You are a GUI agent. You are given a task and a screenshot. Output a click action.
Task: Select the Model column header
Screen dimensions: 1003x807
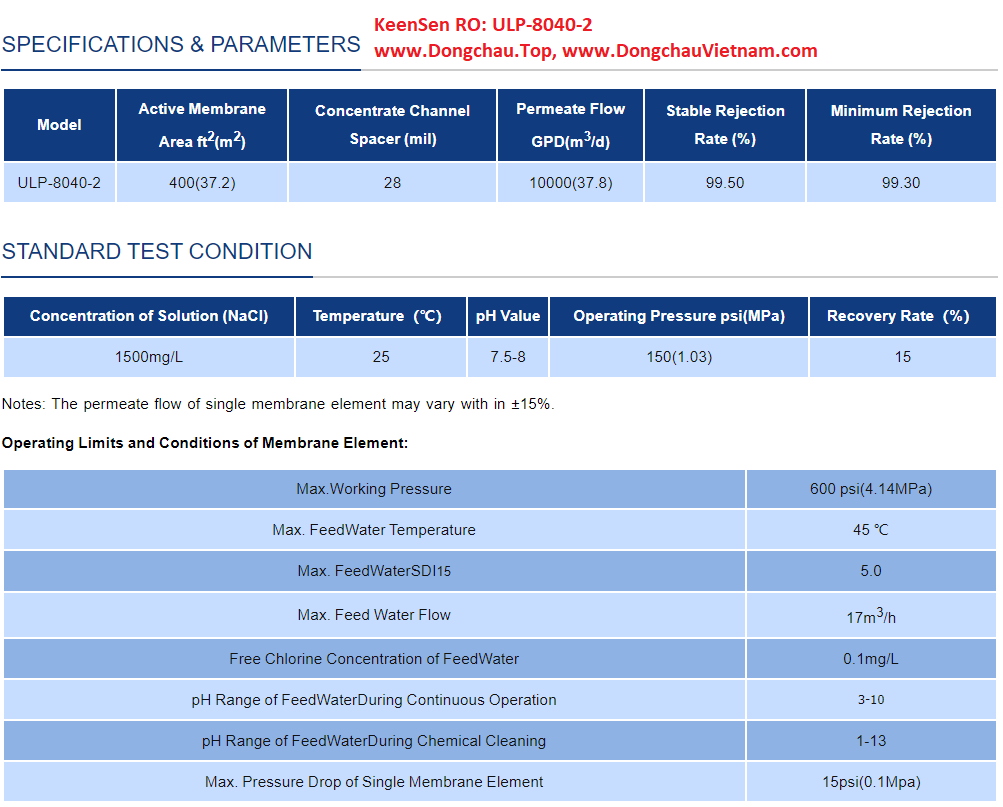click(59, 125)
